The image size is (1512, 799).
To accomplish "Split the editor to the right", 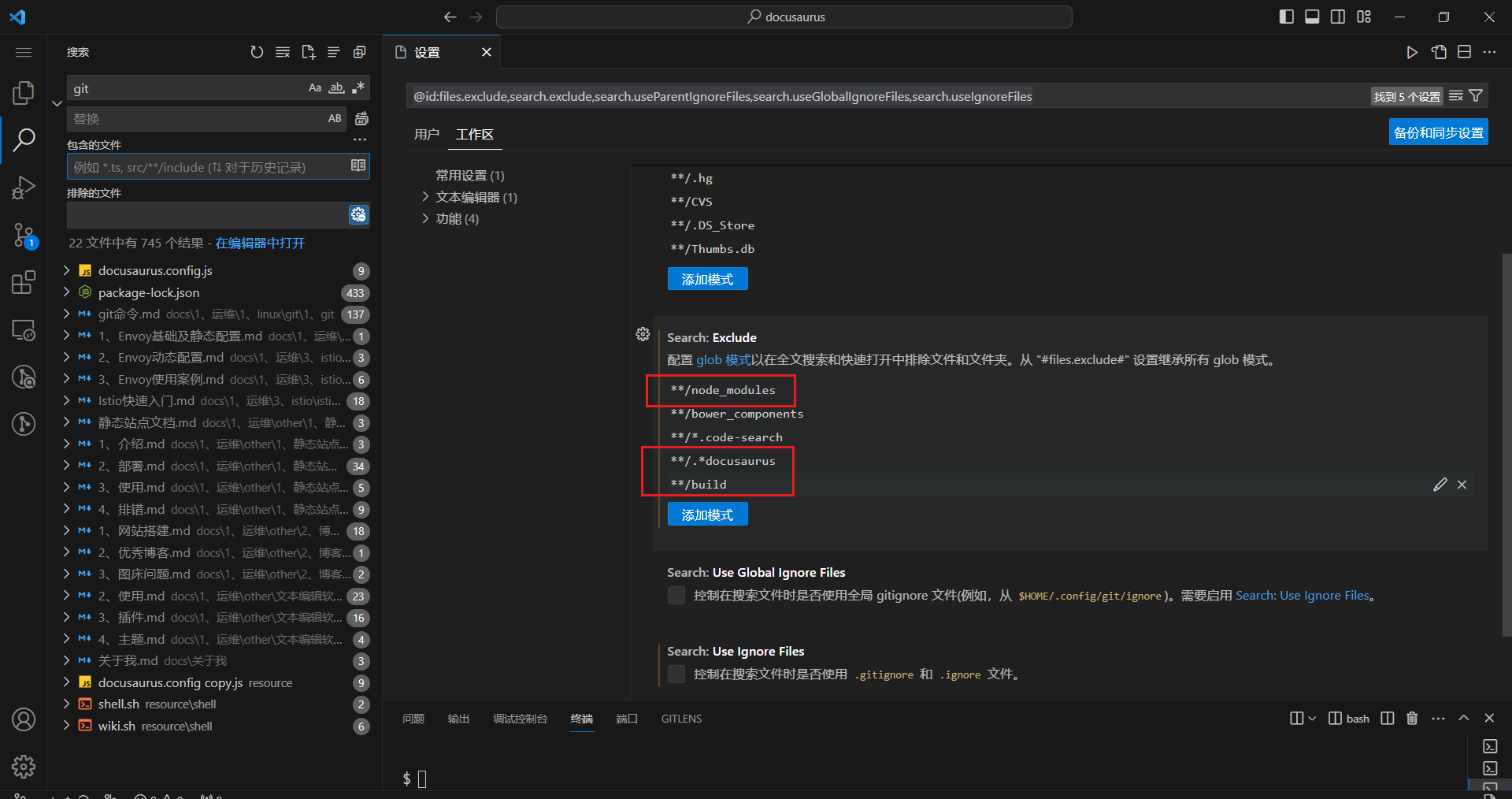I will pyautogui.click(x=1464, y=52).
